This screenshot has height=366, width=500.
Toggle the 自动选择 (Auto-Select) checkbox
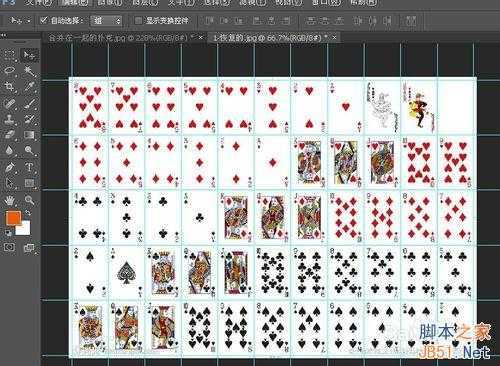(44, 21)
